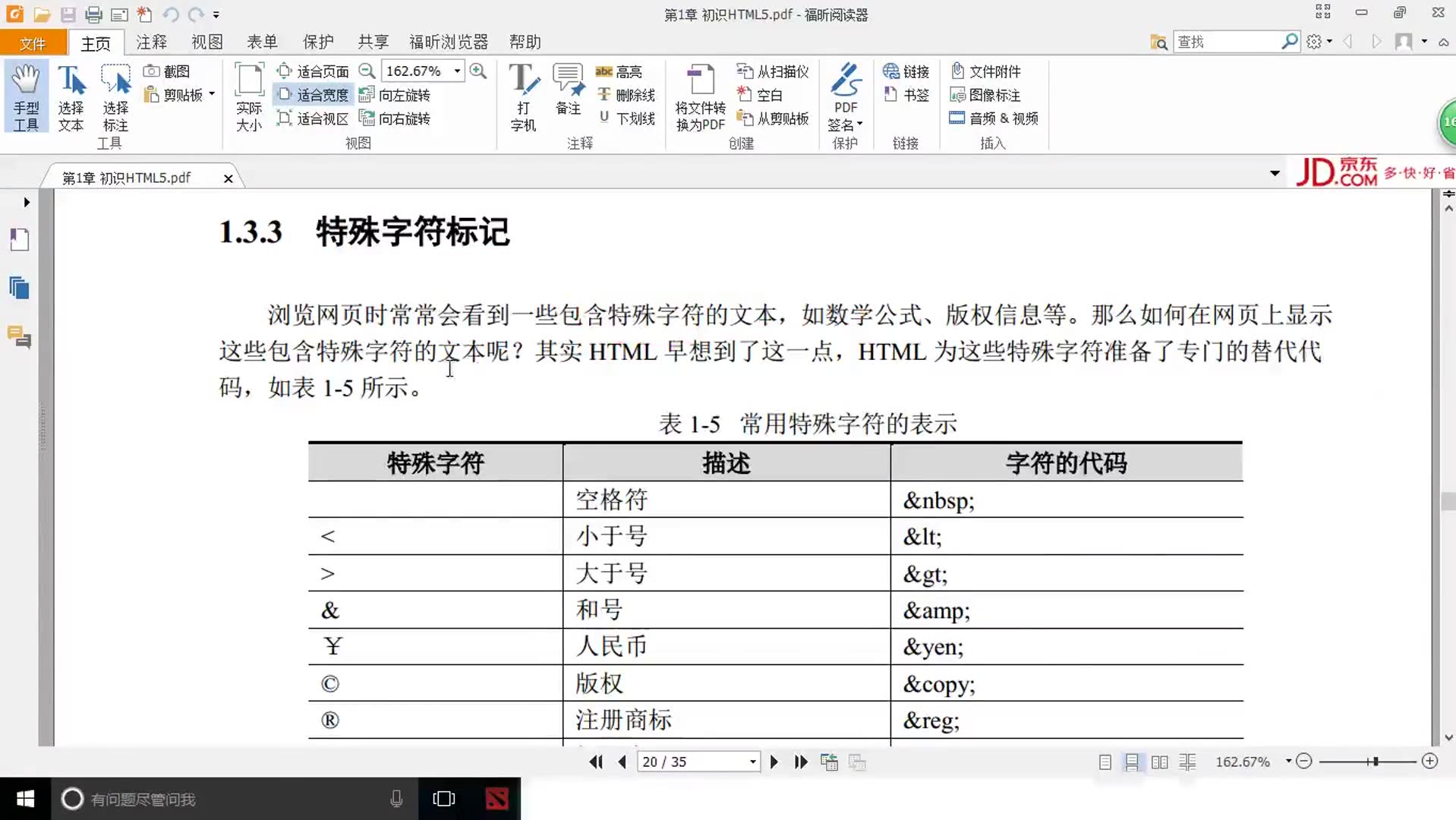This screenshot has height=820, width=1456.
Task: Switch to single page view mode
Action: click(1105, 762)
